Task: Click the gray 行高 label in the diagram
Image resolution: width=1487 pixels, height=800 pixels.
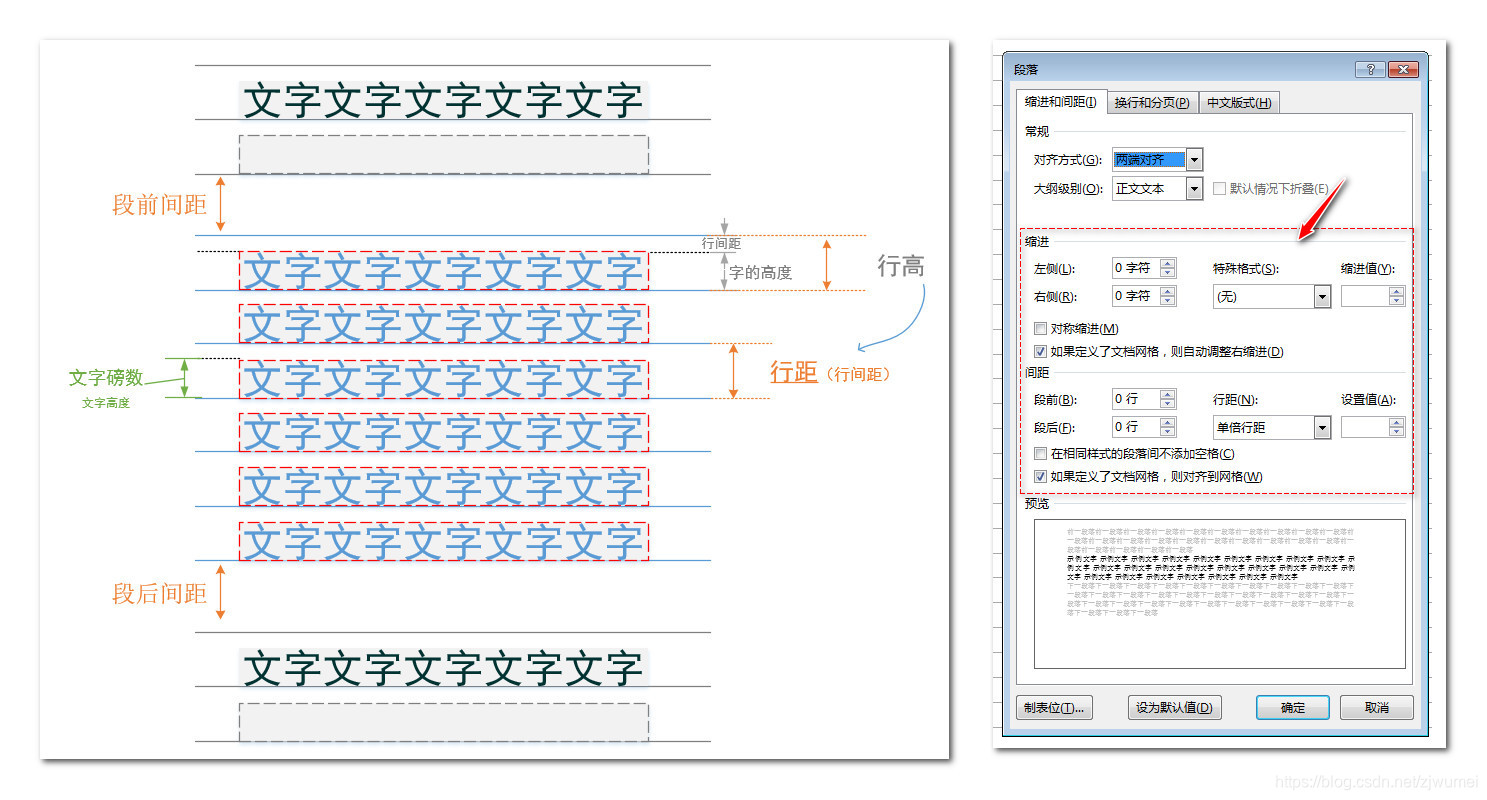Action: coord(901,266)
